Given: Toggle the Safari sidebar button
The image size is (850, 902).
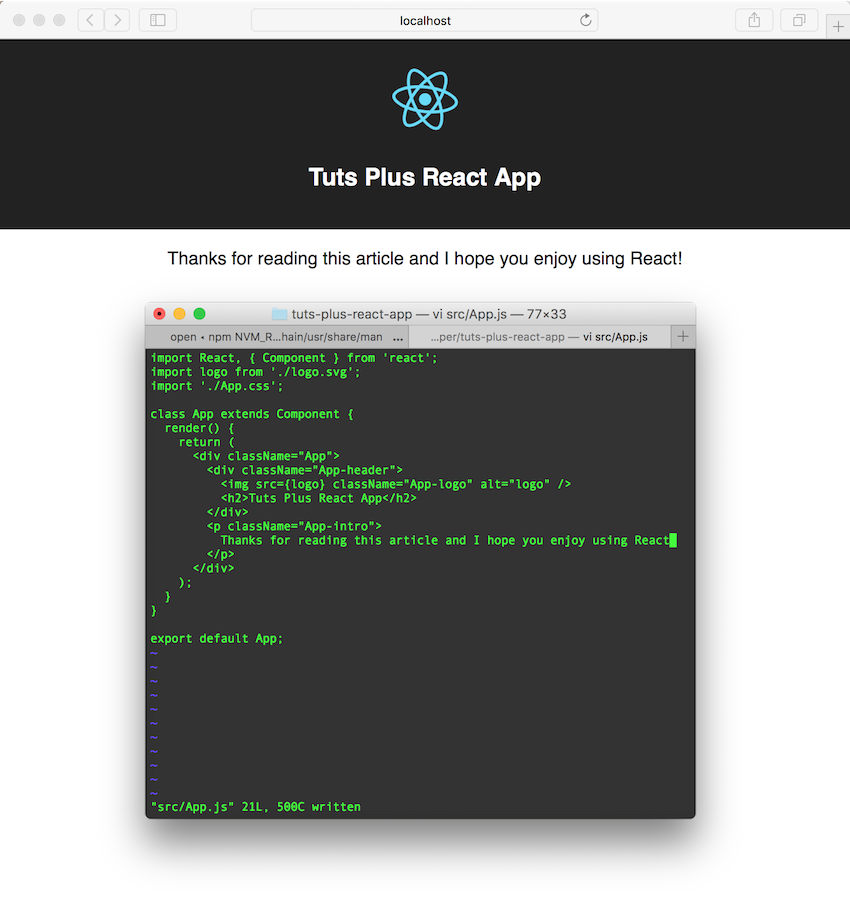Looking at the screenshot, I should [158, 20].
